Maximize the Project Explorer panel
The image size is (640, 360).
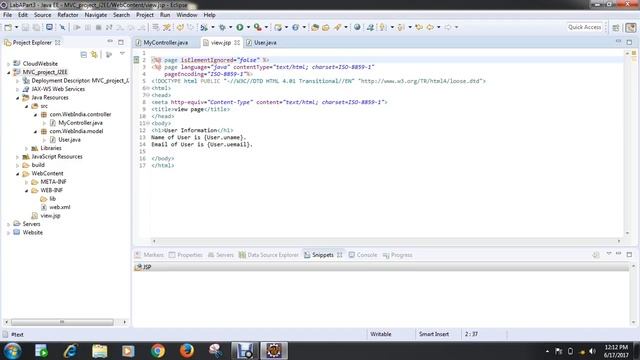point(121,42)
